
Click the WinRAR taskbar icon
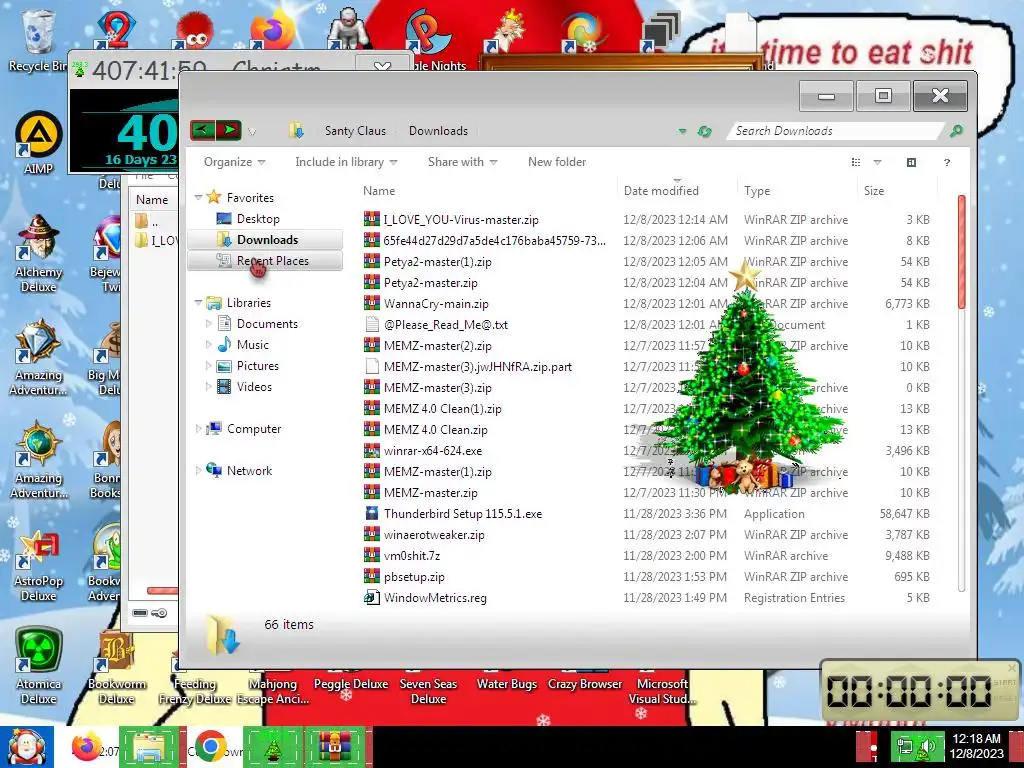pyautogui.click(x=334, y=746)
